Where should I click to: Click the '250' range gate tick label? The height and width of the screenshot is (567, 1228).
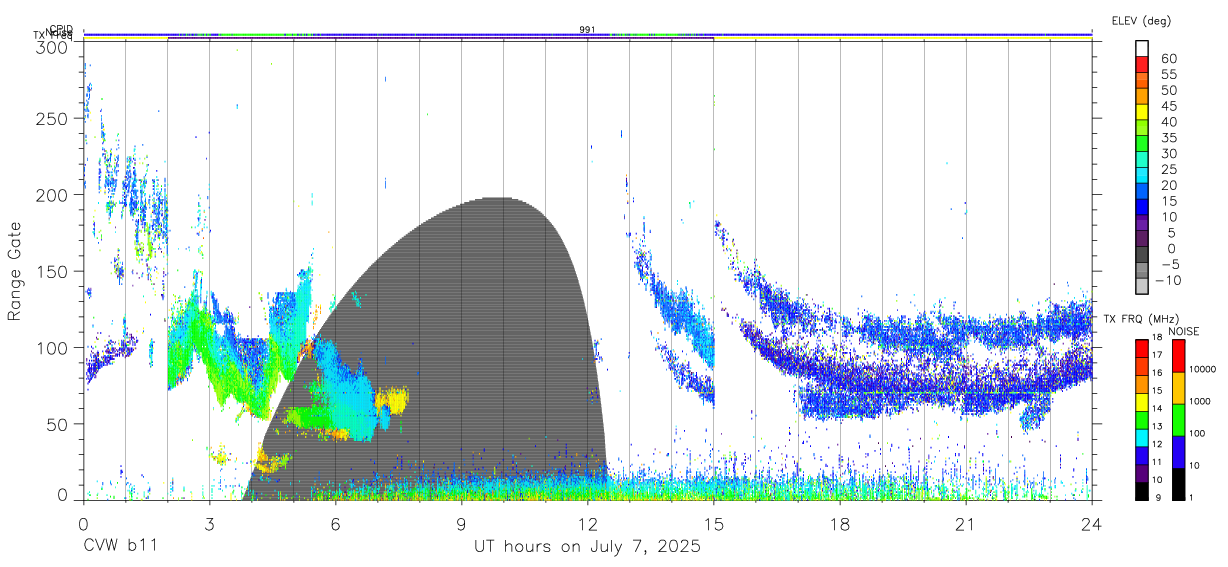(53, 118)
